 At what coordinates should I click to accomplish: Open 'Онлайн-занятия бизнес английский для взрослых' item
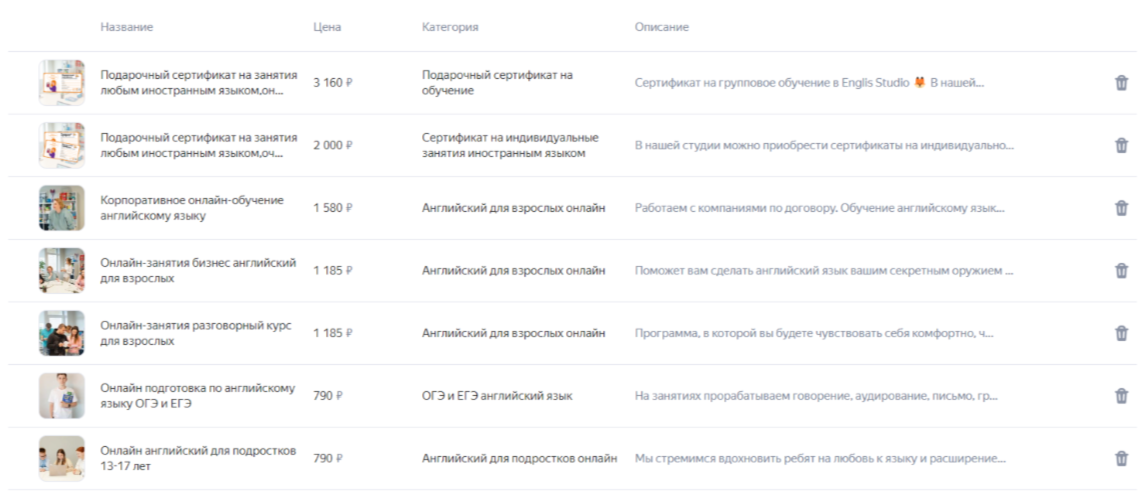[x=198, y=271]
